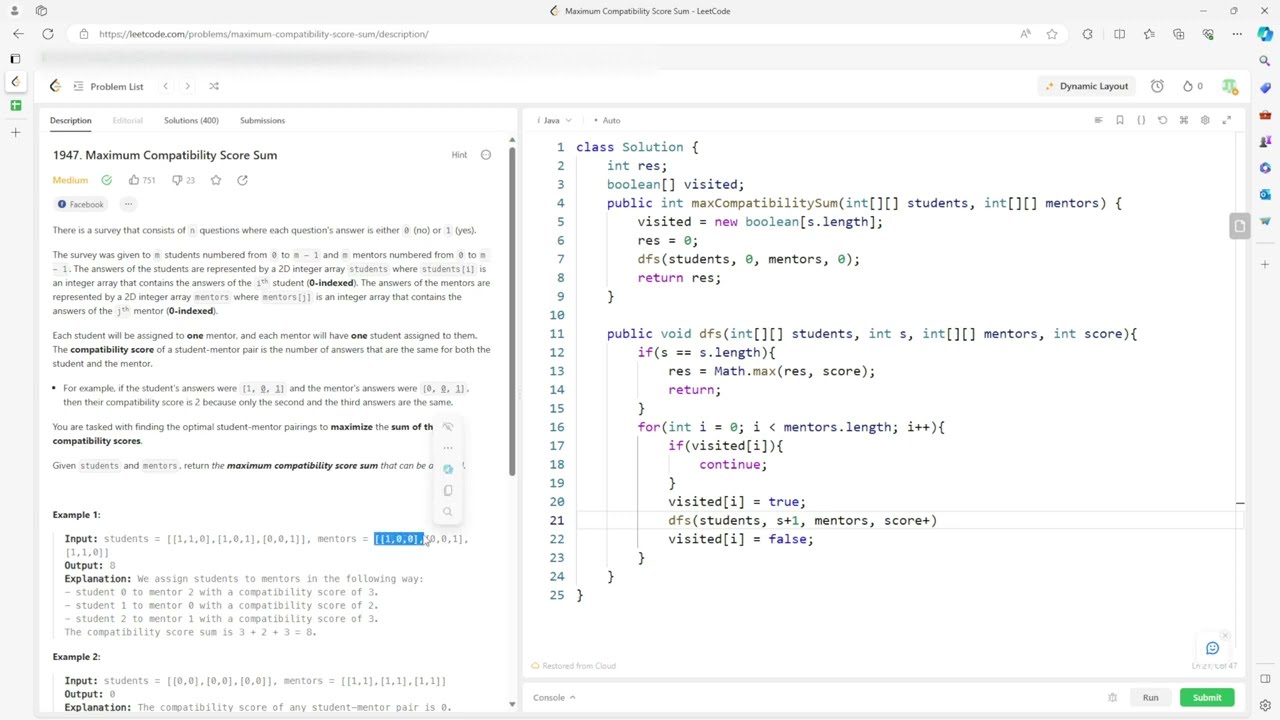Viewport: 1280px width, 720px height.
Task: Click the problem title text
Action: tap(165, 155)
